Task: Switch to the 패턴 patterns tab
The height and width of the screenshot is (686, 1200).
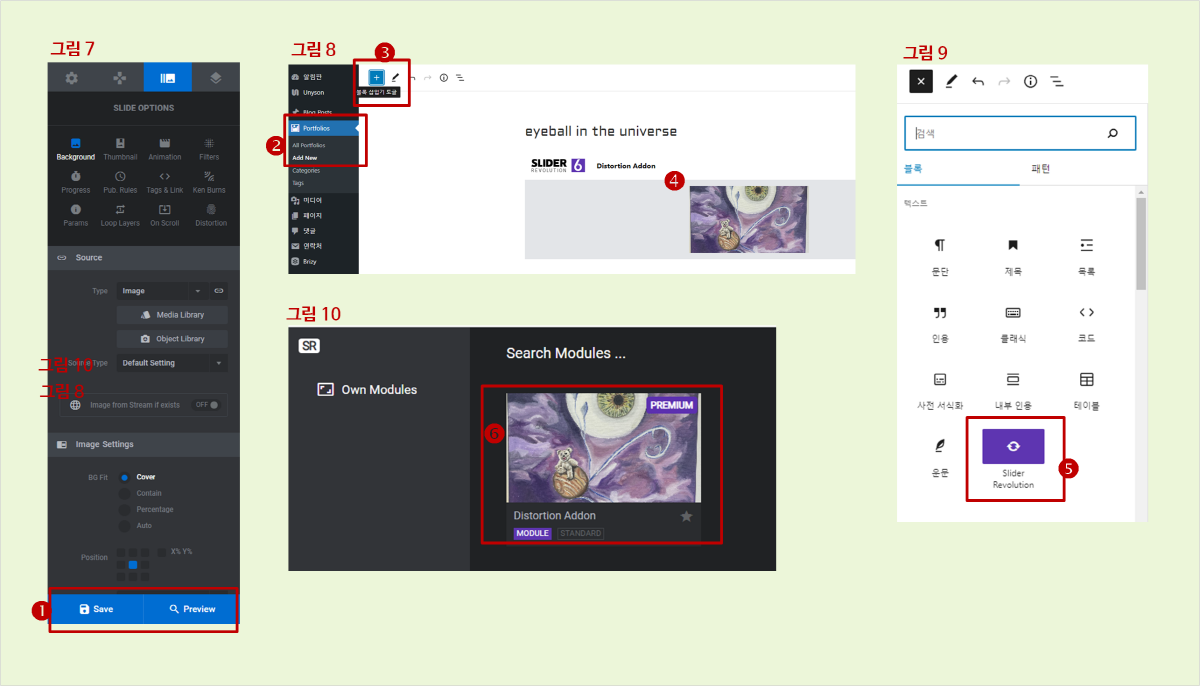Action: point(1040,169)
